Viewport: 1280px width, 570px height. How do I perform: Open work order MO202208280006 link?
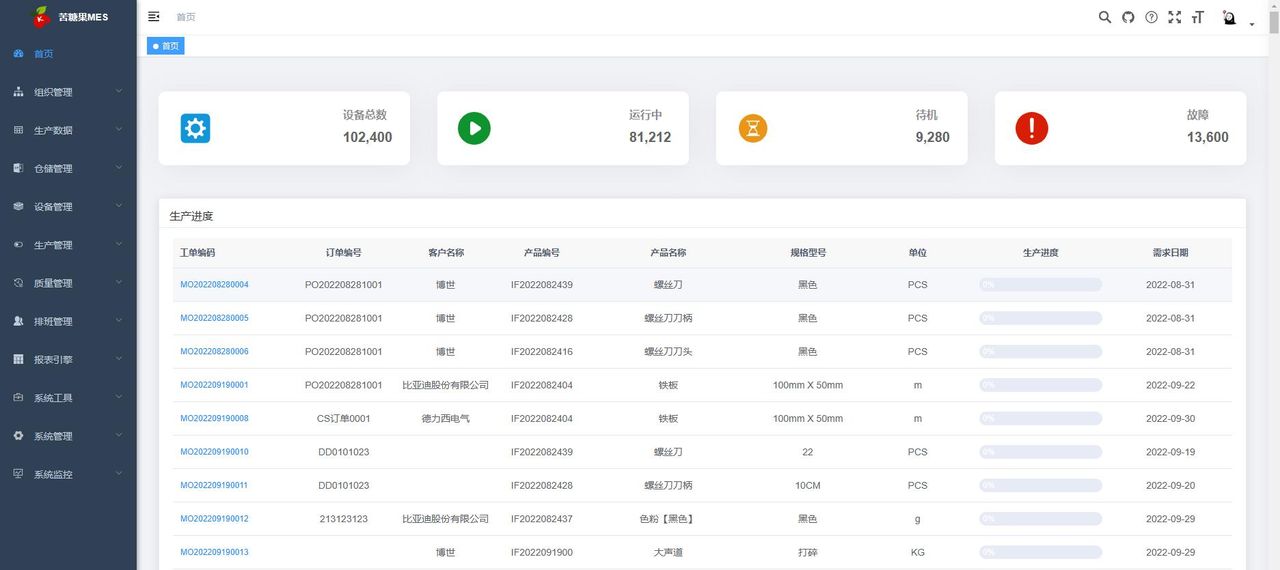(x=214, y=352)
